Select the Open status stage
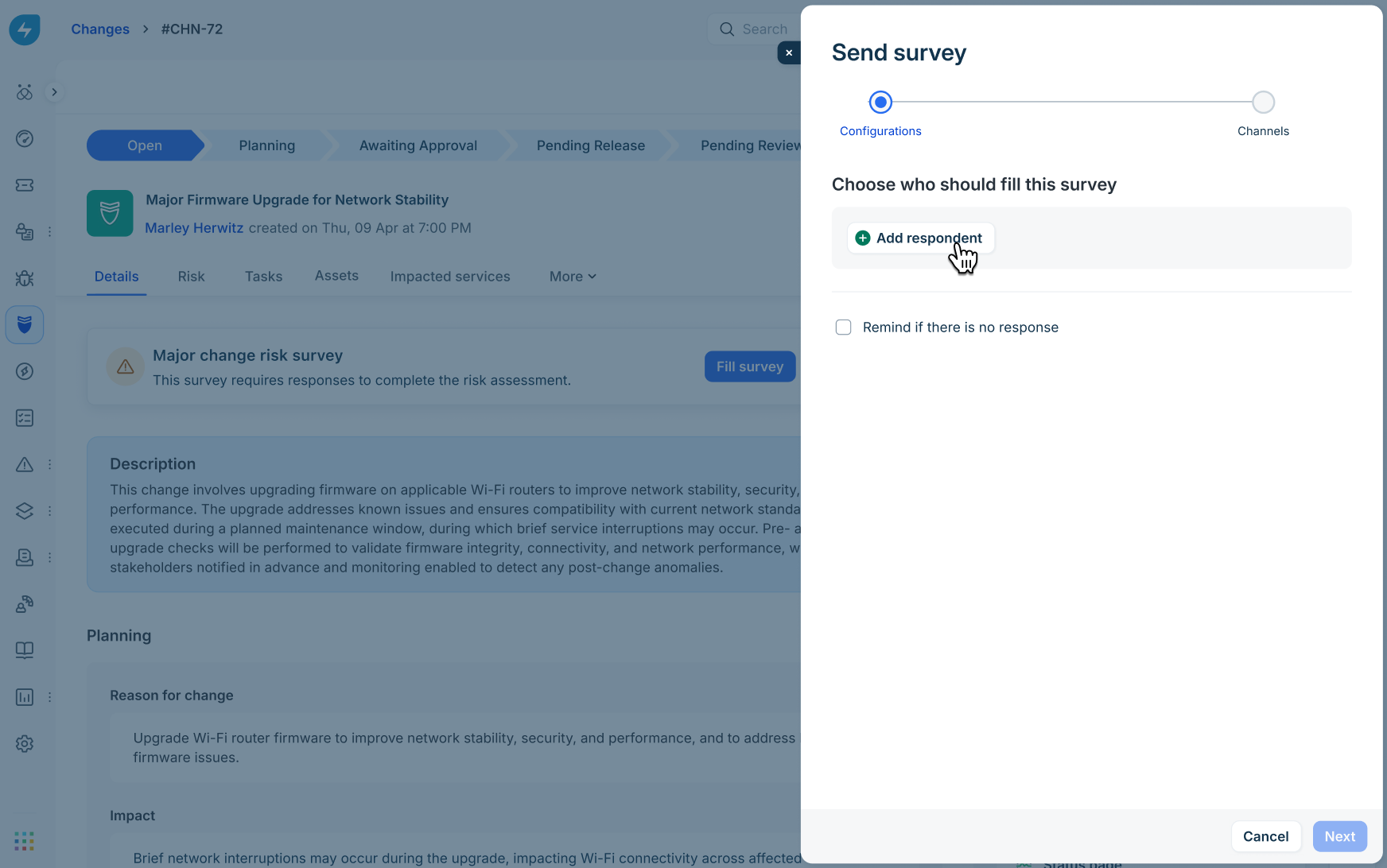The image size is (1387, 868). click(x=145, y=145)
